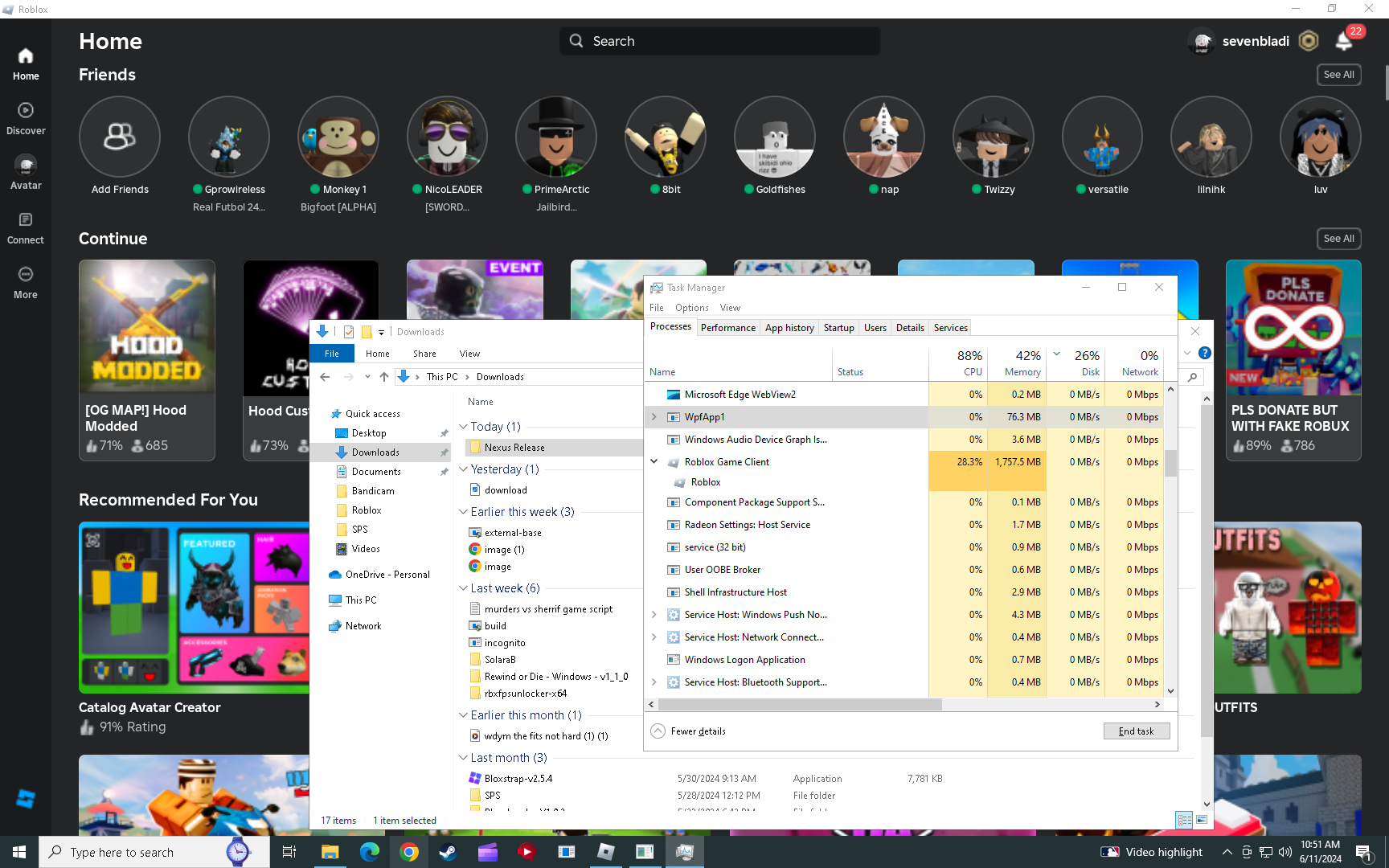Open the recent locations dropdown in Explorer
Screen dimensions: 1389x868
click(367, 377)
